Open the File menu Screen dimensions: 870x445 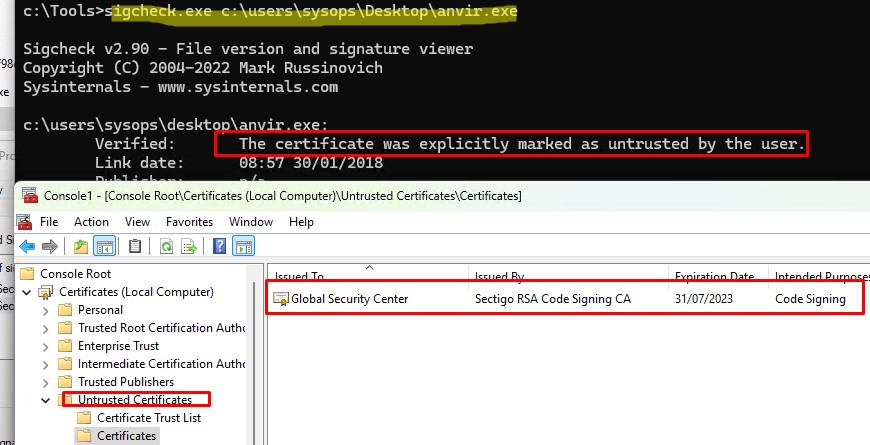point(48,221)
